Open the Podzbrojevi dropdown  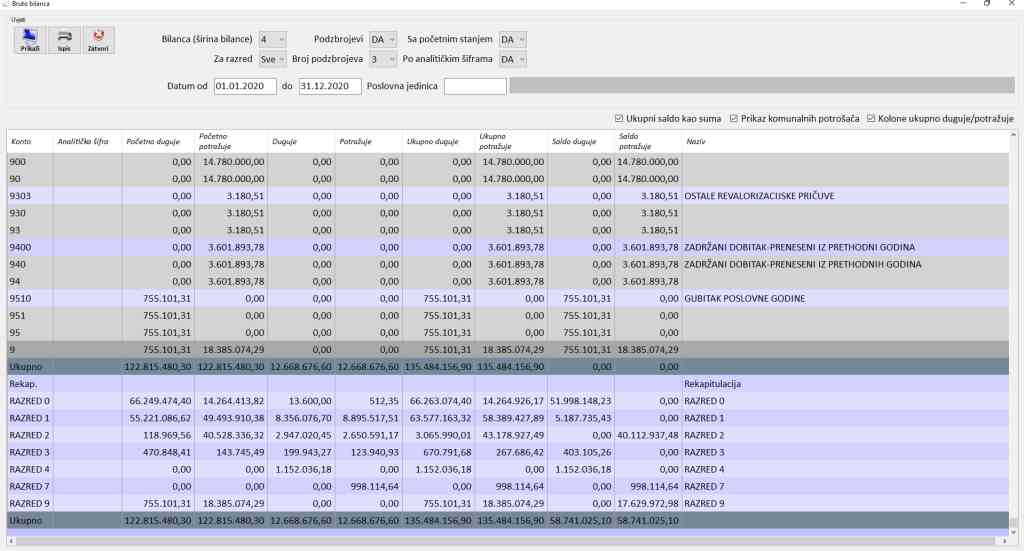pos(383,39)
